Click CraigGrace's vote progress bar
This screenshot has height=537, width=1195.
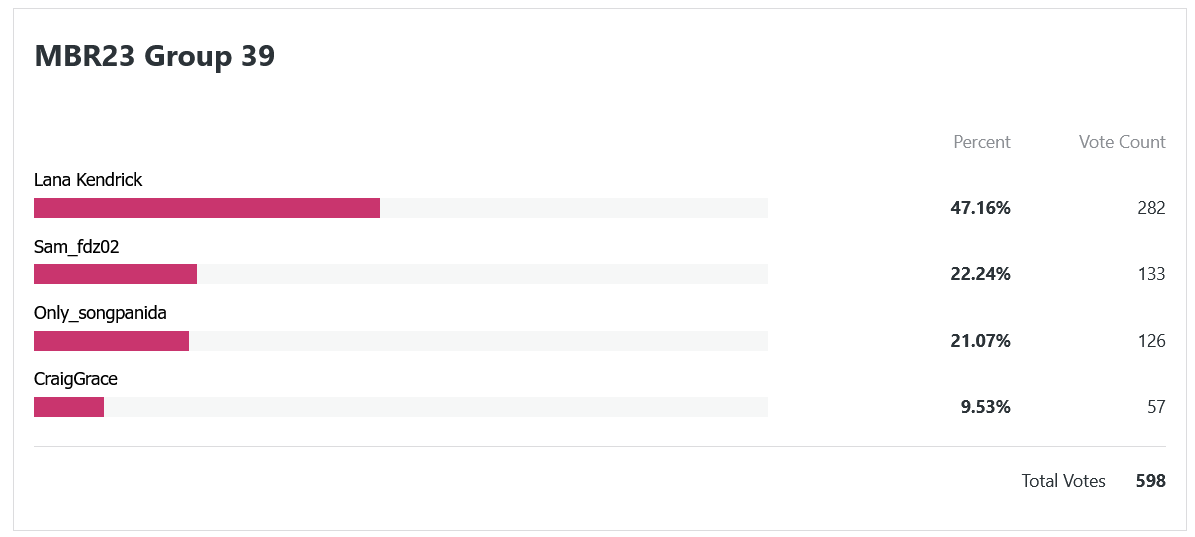click(401, 407)
